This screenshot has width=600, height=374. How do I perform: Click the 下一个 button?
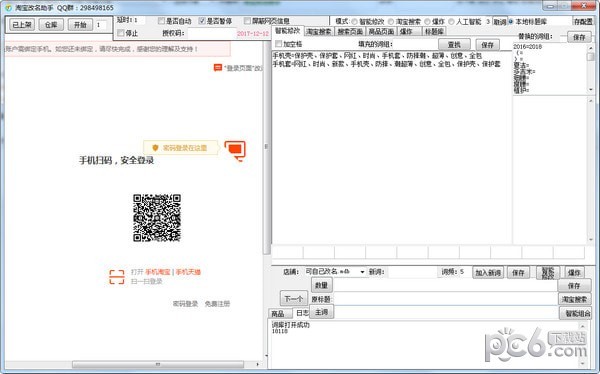(293, 298)
